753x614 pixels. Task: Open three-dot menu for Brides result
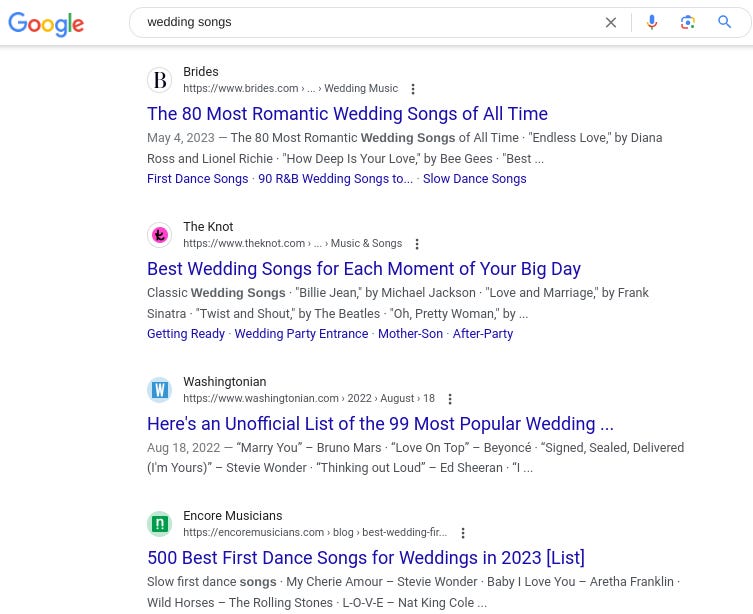(x=413, y=89)
